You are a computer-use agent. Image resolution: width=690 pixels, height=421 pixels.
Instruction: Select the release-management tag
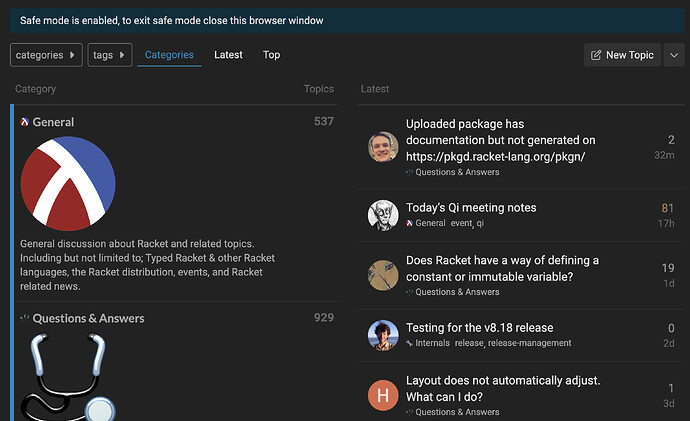tap(529, 343)
